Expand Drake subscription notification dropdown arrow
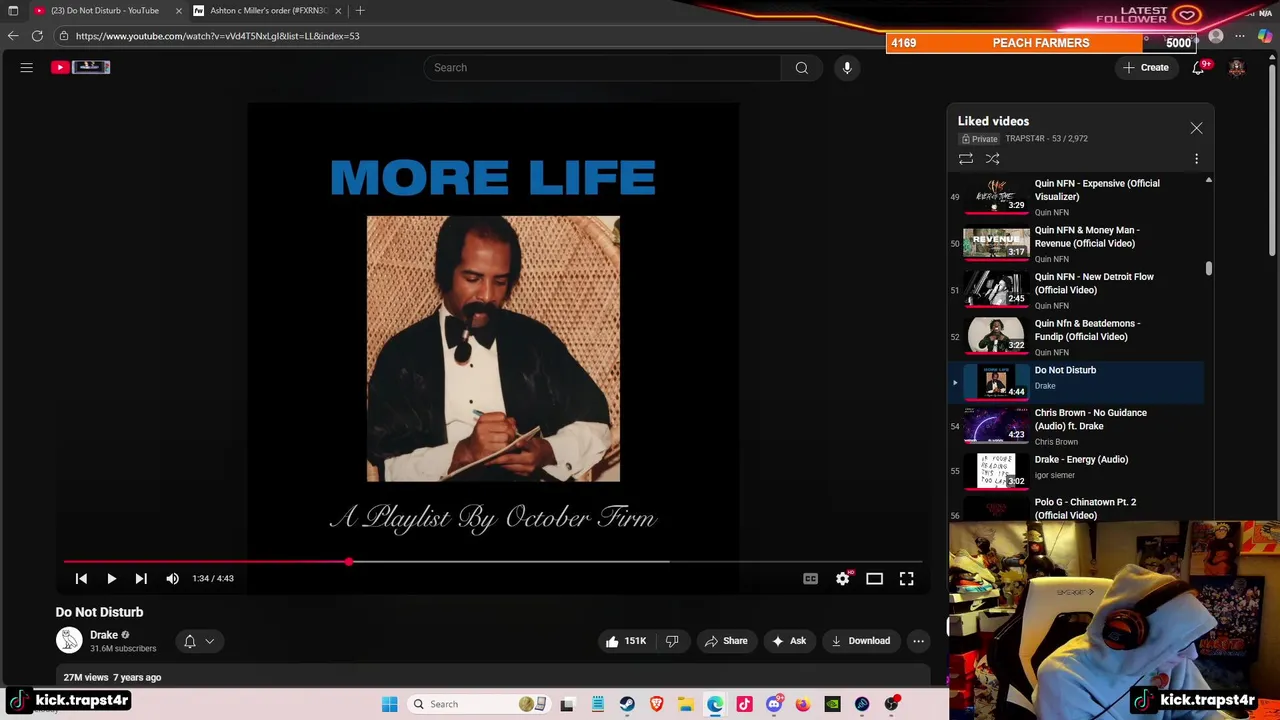 tap(210, 641)
